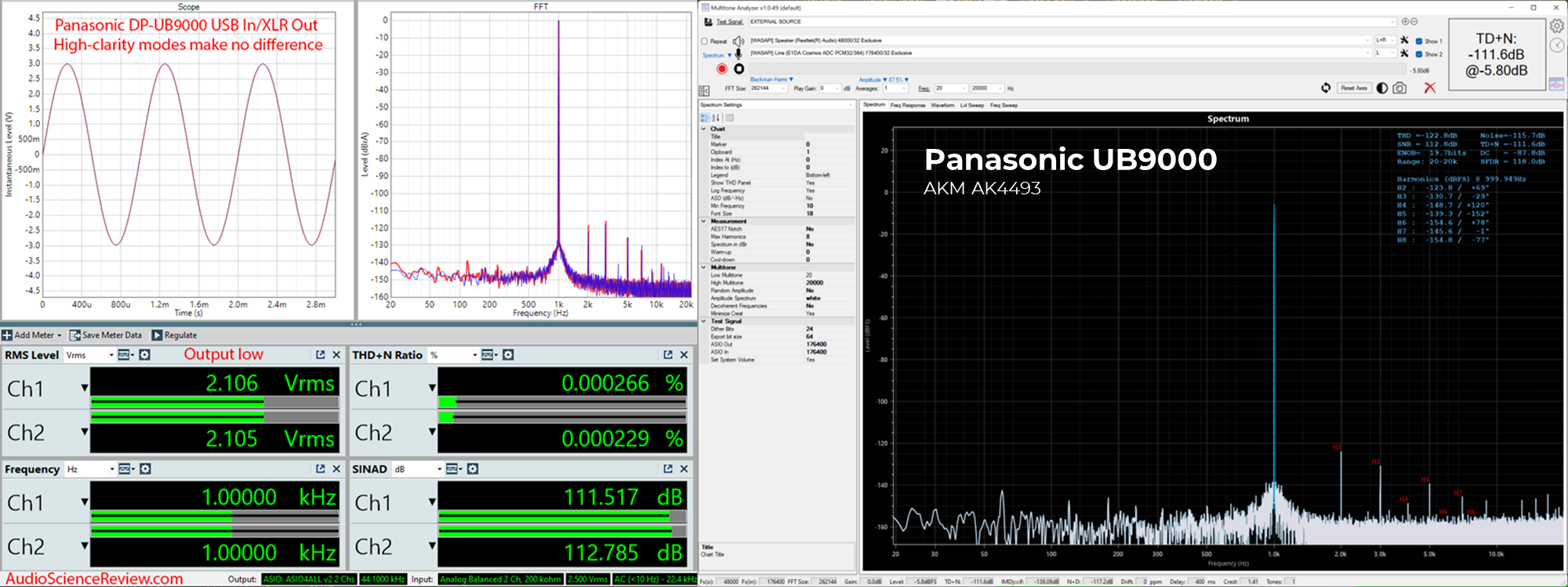The height and width of the screenshot is (587, 1568).
Task: Toggle the settings side panel icon
Action: click(704, 91)
